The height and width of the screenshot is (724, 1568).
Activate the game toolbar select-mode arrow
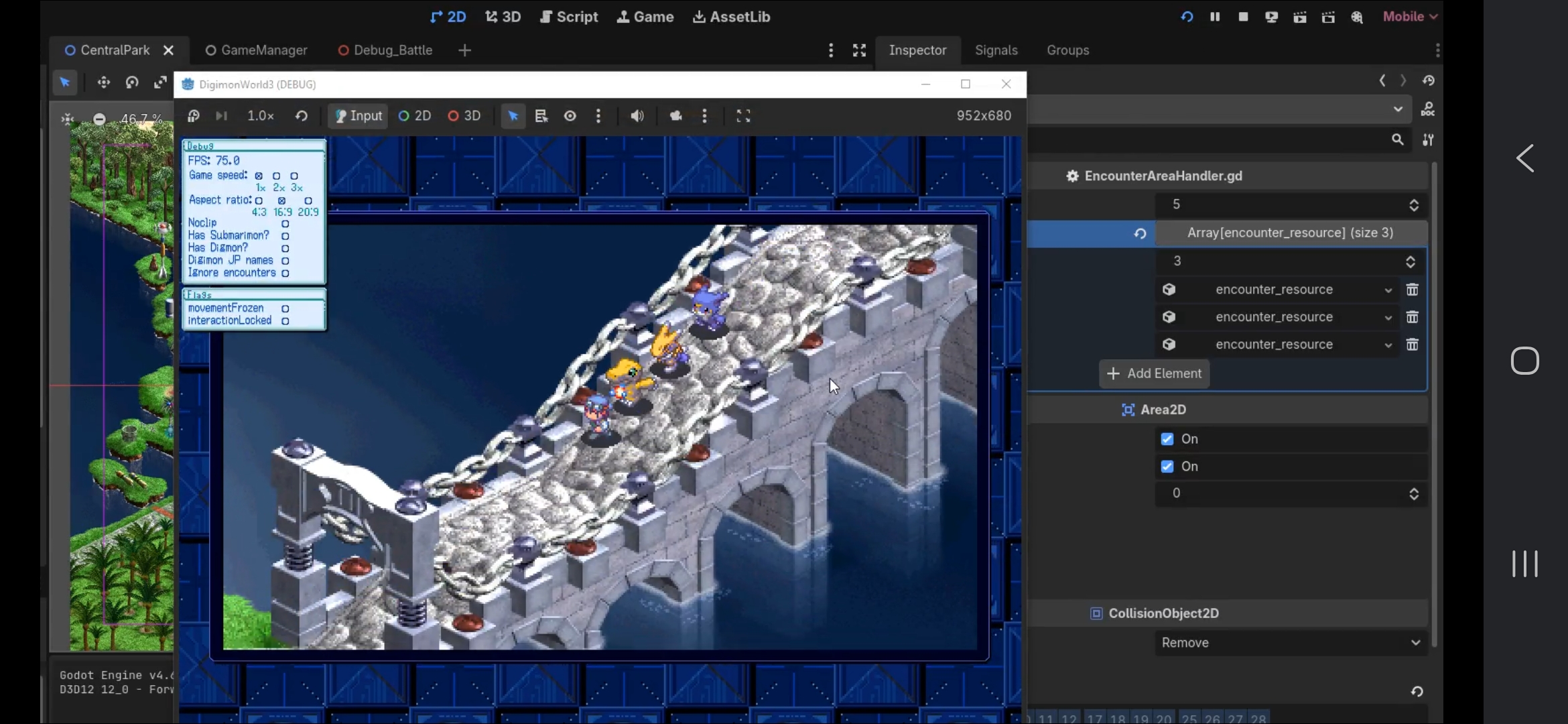pos(513,116)
